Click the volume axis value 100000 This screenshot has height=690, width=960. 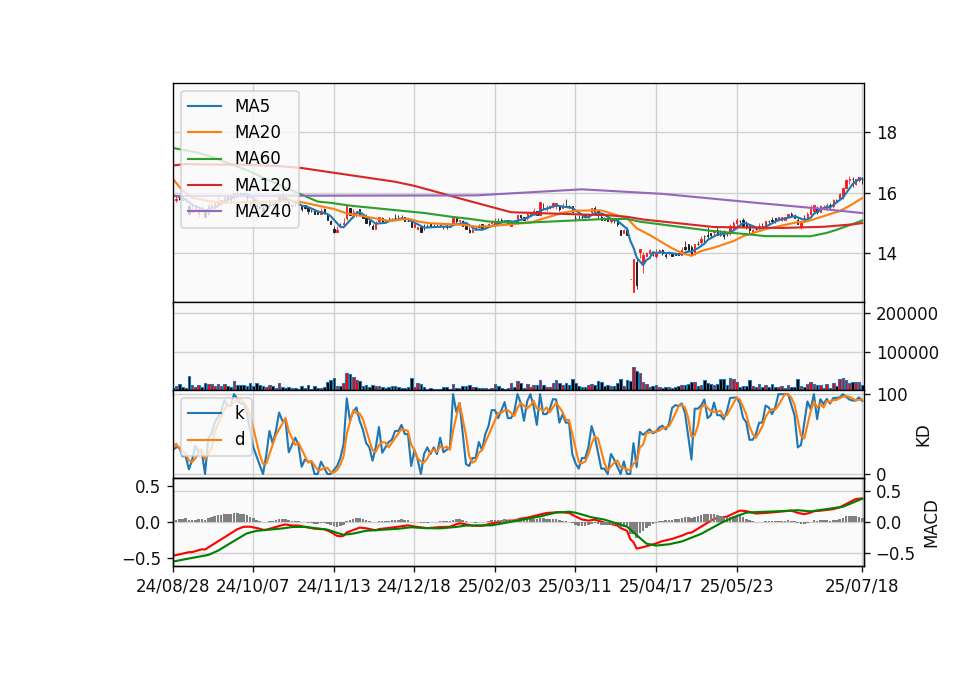(907, 353)
